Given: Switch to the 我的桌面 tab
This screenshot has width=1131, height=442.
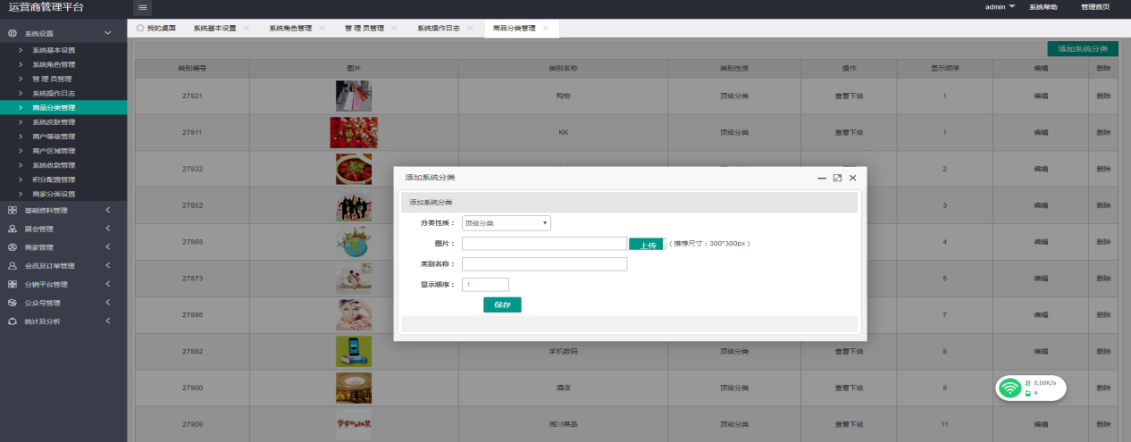Looking at the screenshot, I should coord(156,28).
